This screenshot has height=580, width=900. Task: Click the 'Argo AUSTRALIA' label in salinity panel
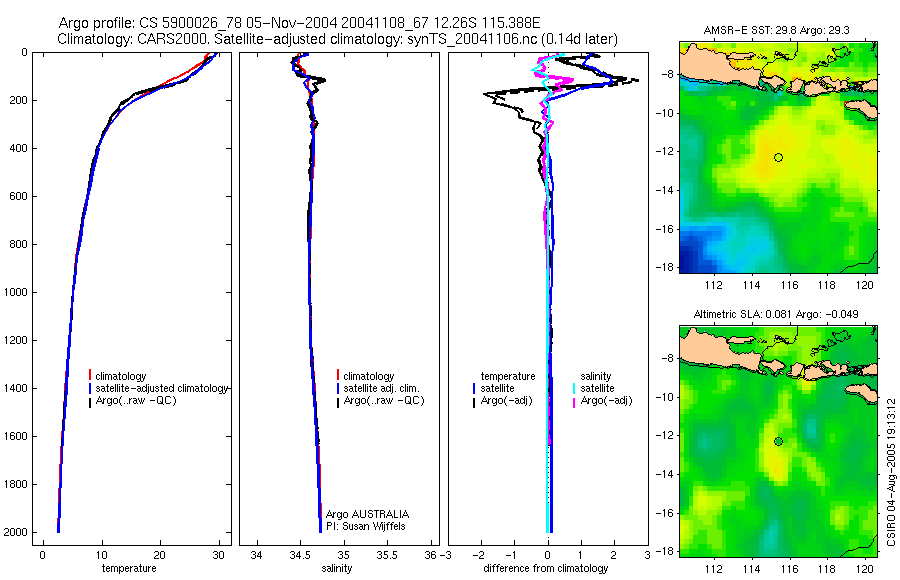(x=367, y=515)
